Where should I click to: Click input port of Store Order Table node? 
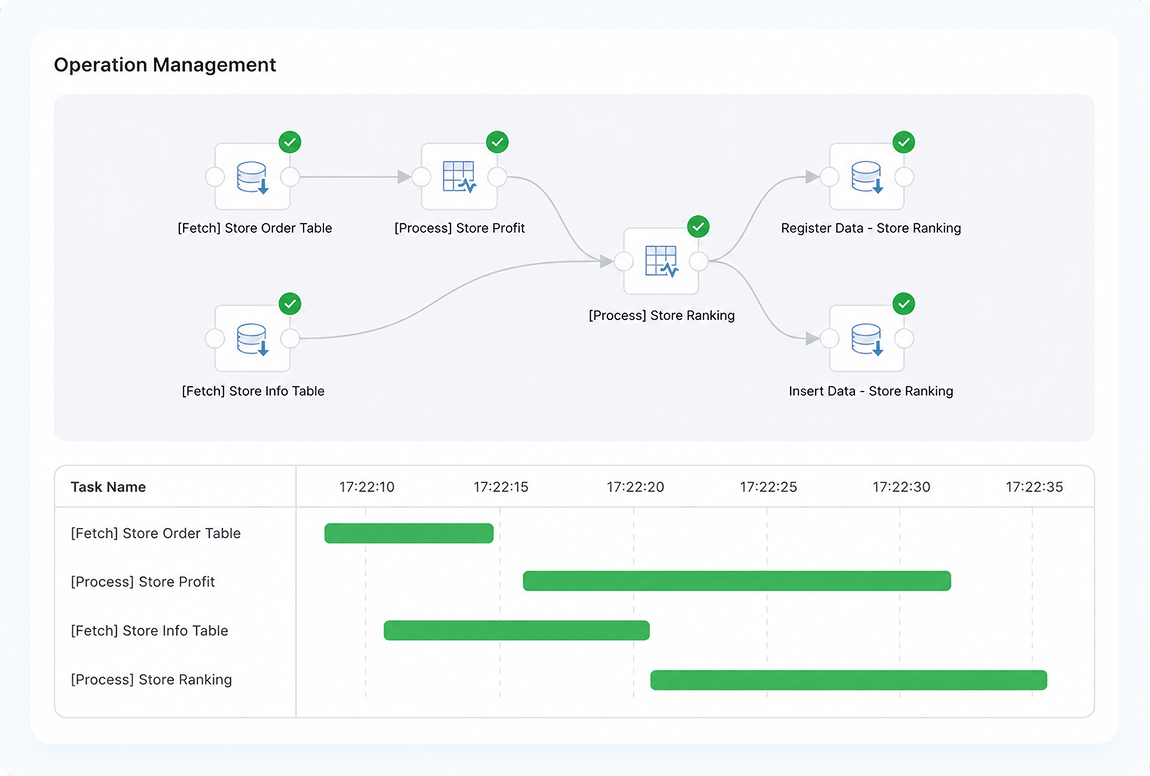(215, 177)
